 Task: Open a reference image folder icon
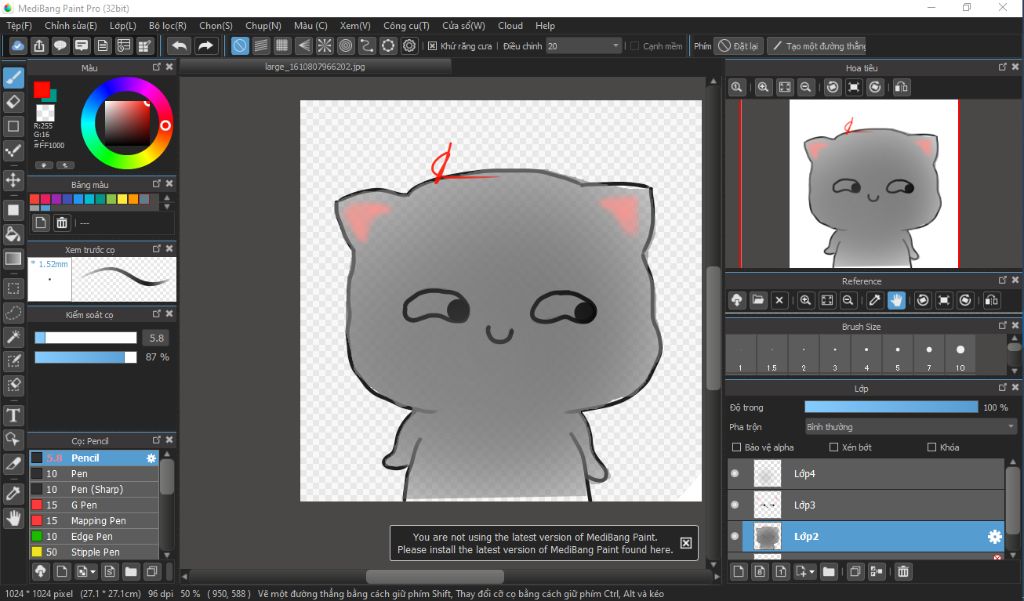758,300
